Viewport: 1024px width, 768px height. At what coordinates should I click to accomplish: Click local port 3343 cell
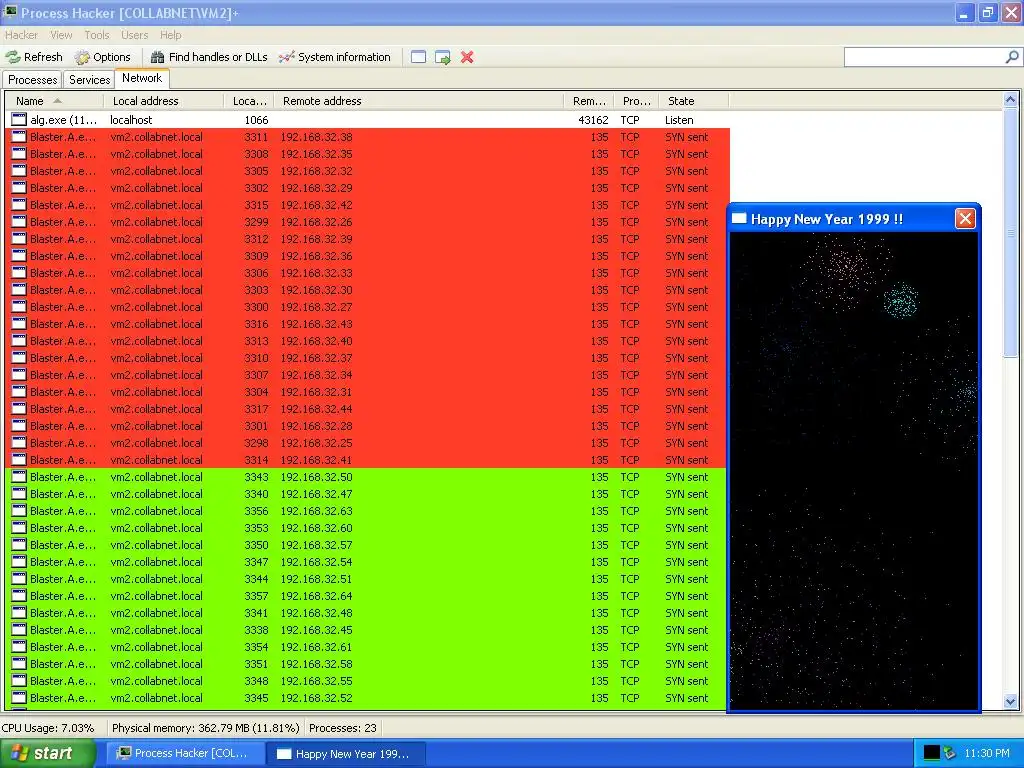[x=257, y=477]
